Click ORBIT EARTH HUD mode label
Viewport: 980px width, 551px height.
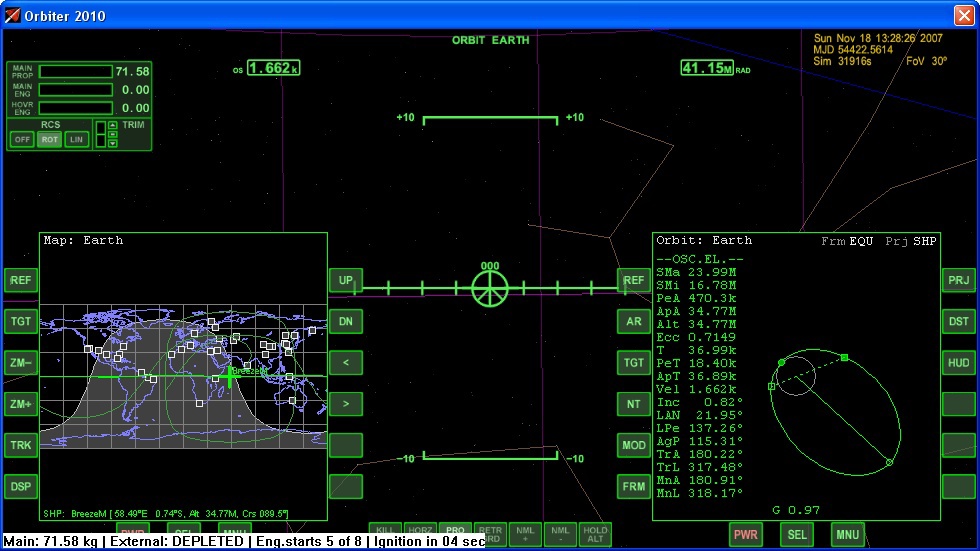(x=491, y=40)
